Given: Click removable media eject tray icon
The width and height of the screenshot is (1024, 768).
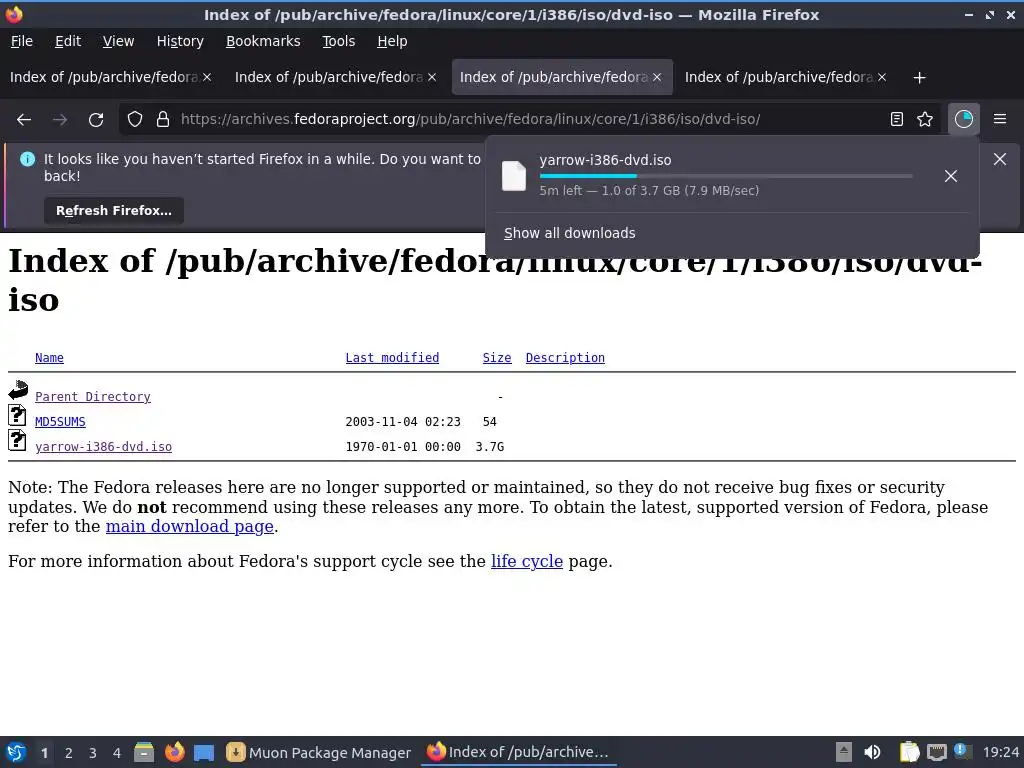Looking at the screenshot, I should coord(844,752).
